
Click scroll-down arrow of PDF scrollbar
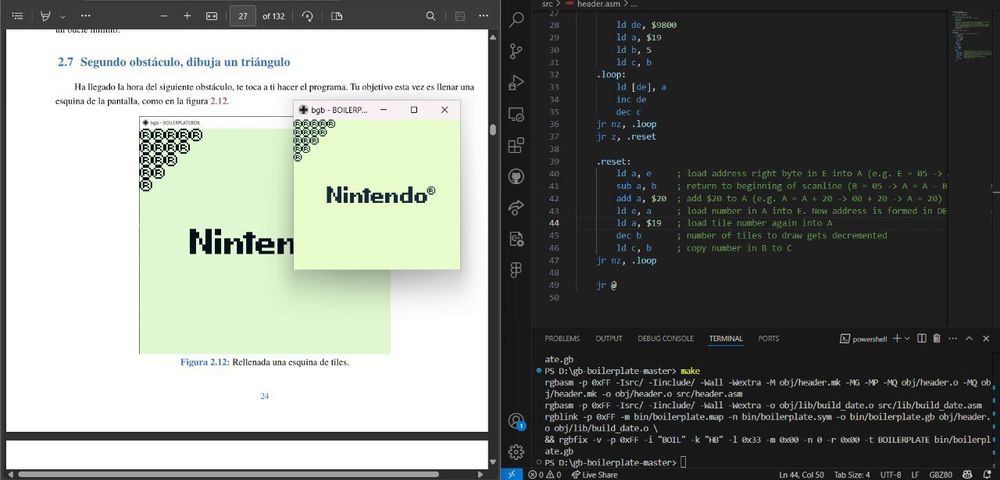tap(492, 462)
